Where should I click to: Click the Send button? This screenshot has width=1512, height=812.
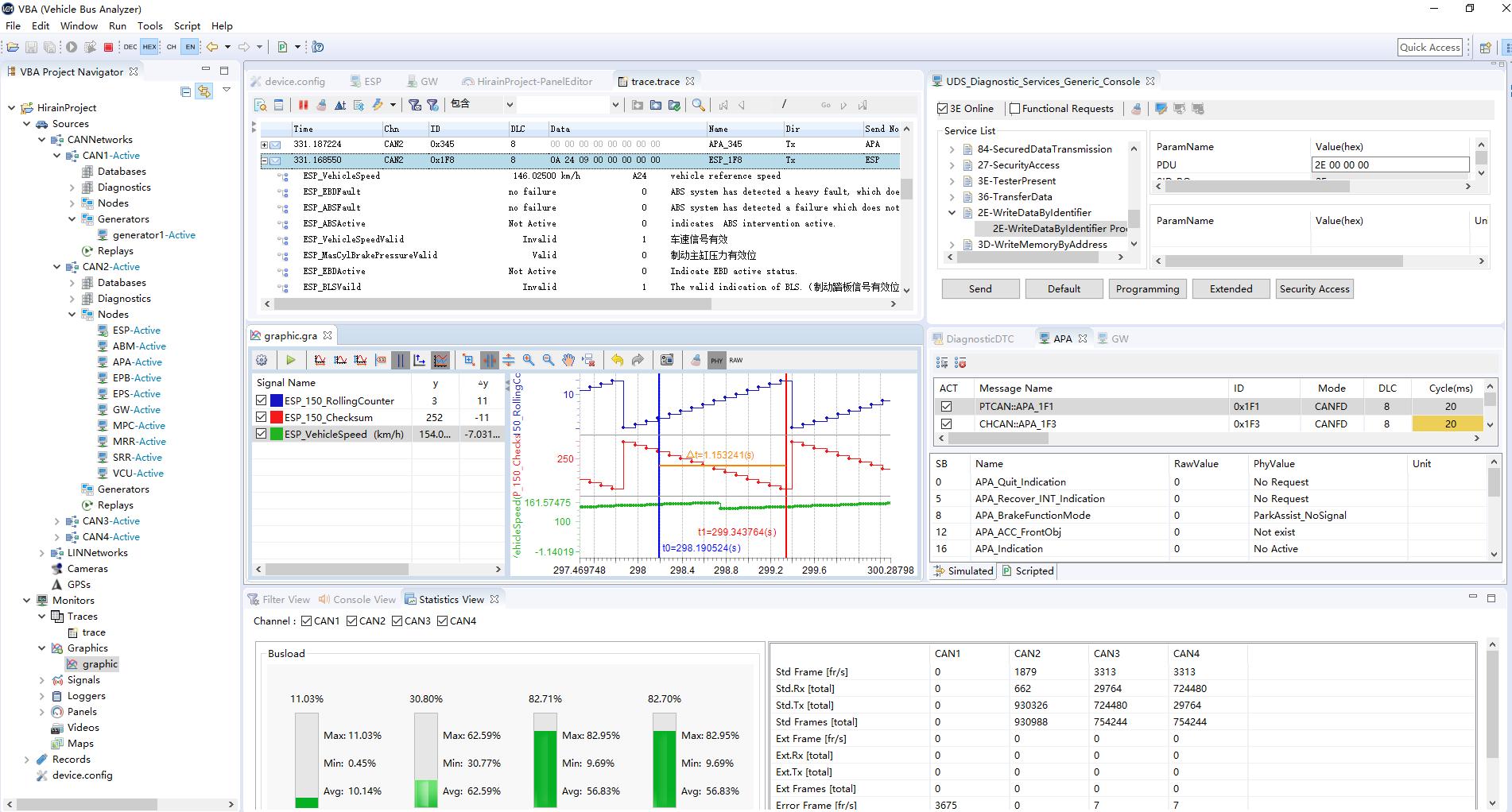click(980, 289)
